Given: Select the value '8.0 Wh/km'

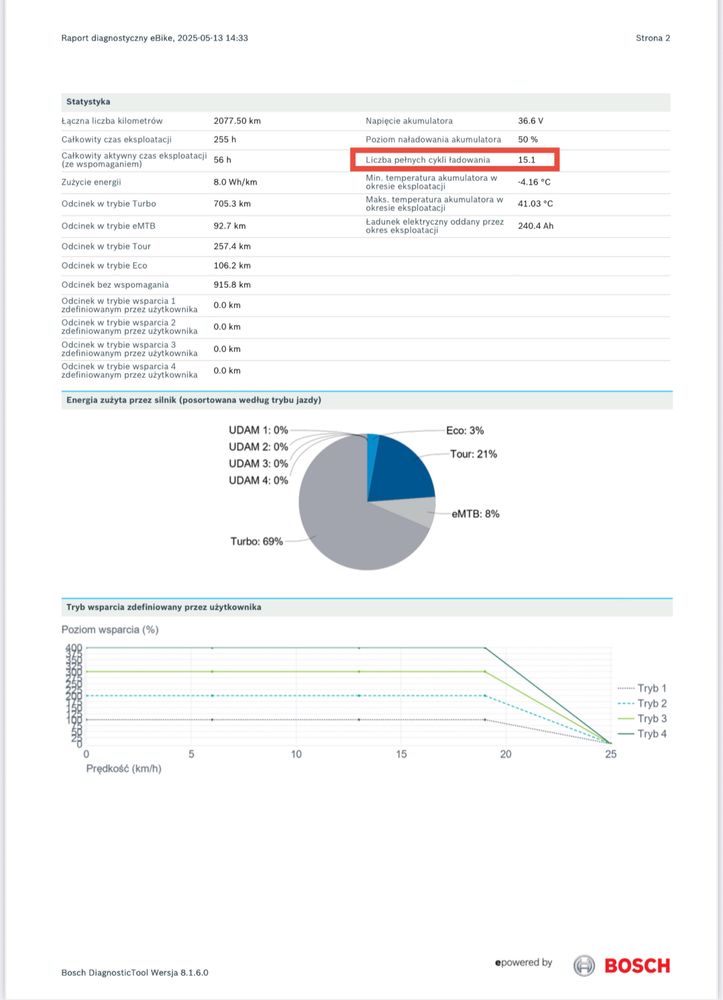Looking at the screenshot, I should click(x=235, y=182).
